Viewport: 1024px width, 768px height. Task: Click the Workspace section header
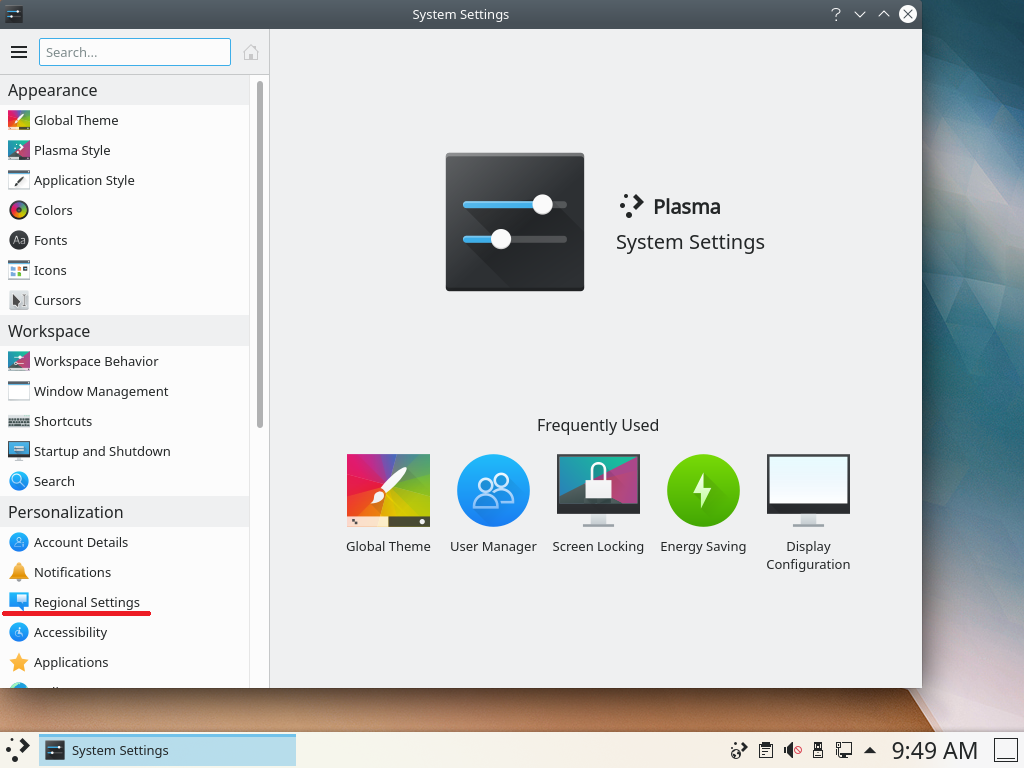124,331
